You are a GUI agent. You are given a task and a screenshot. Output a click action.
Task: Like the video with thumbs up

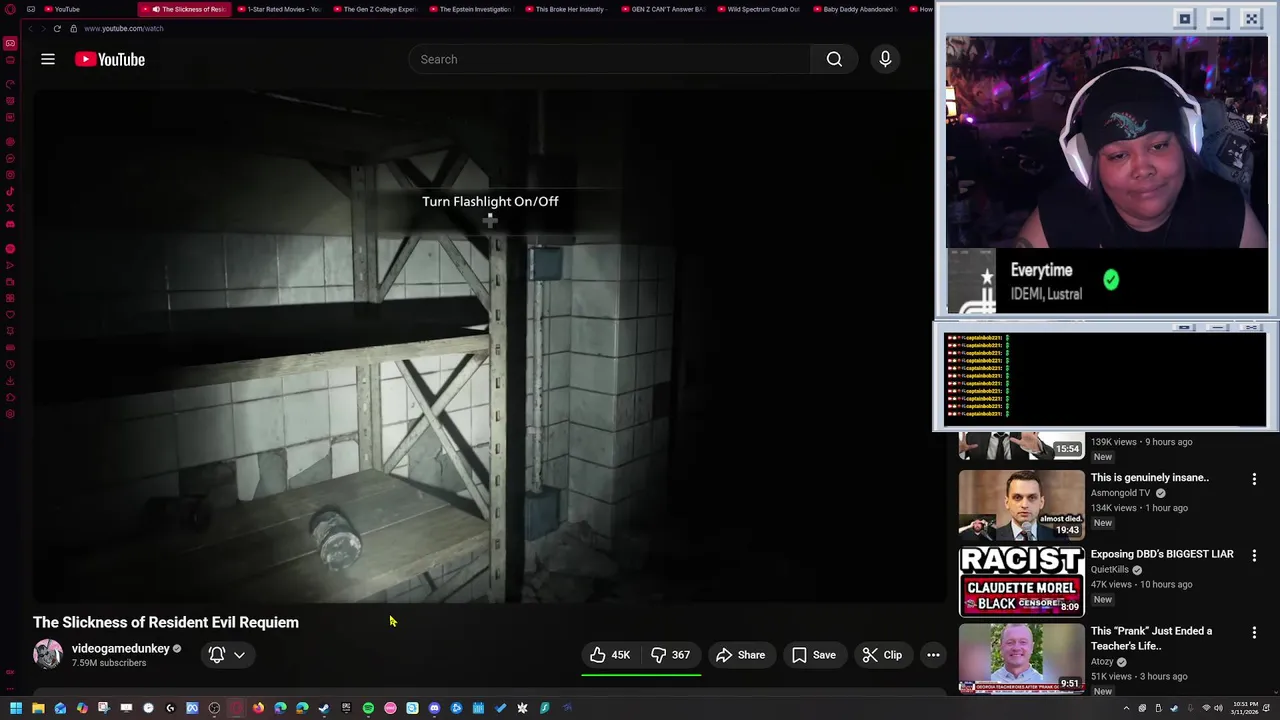click(610, 655)
